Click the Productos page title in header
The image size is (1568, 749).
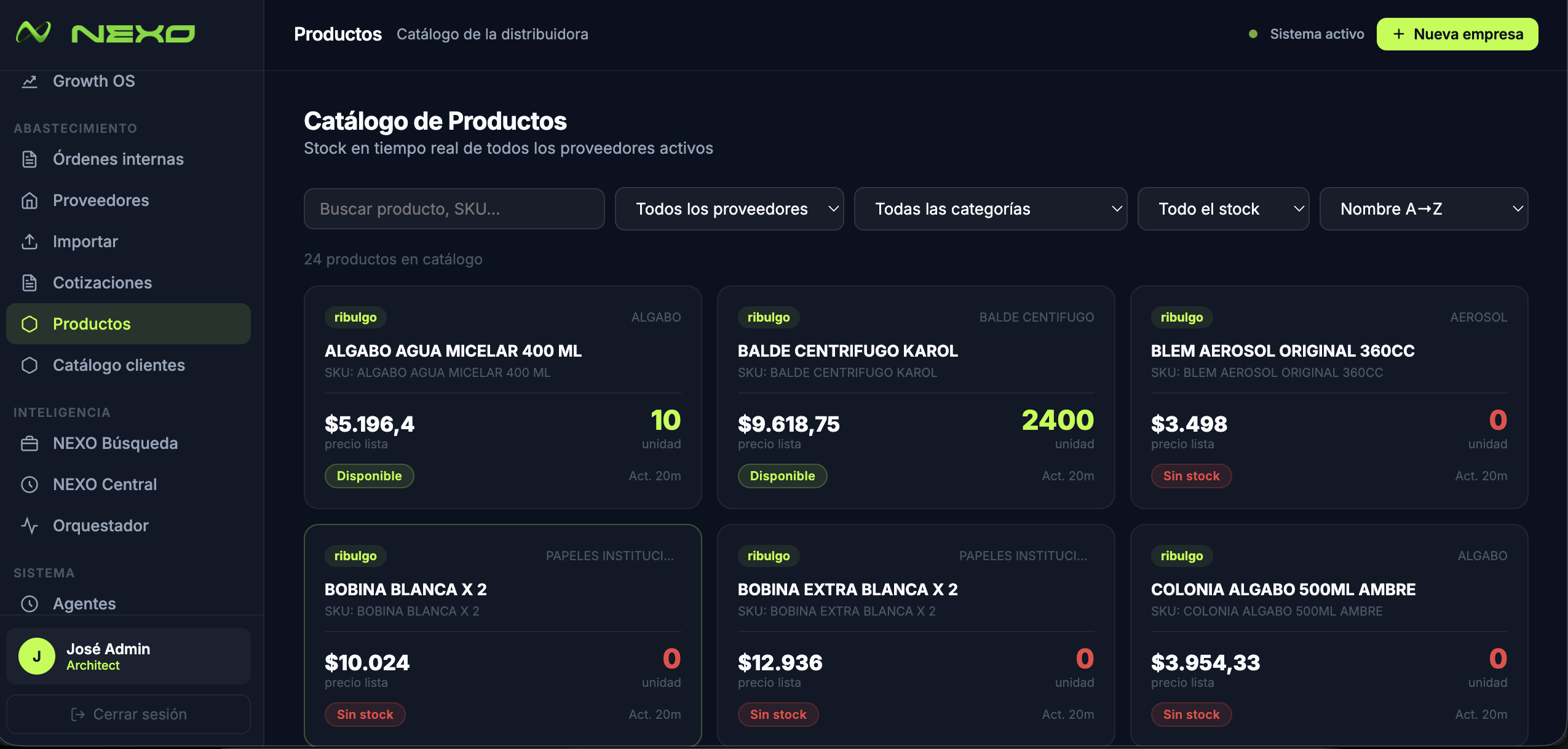point(338,34)
